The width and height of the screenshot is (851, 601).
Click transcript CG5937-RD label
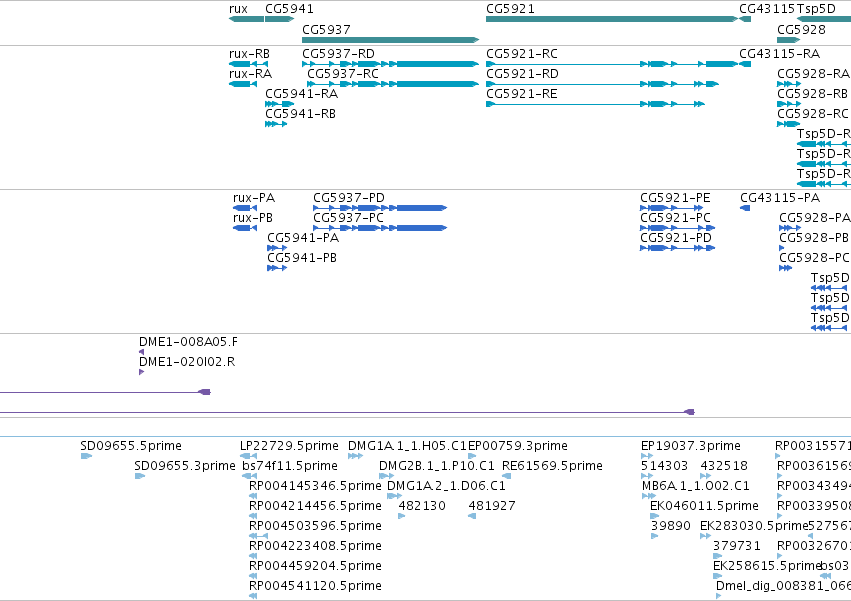(339, 54)
